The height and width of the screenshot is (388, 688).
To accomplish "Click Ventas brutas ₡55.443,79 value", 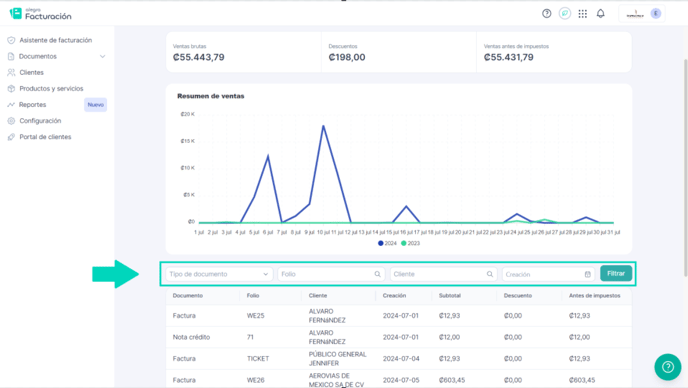I will pos(198,57).
